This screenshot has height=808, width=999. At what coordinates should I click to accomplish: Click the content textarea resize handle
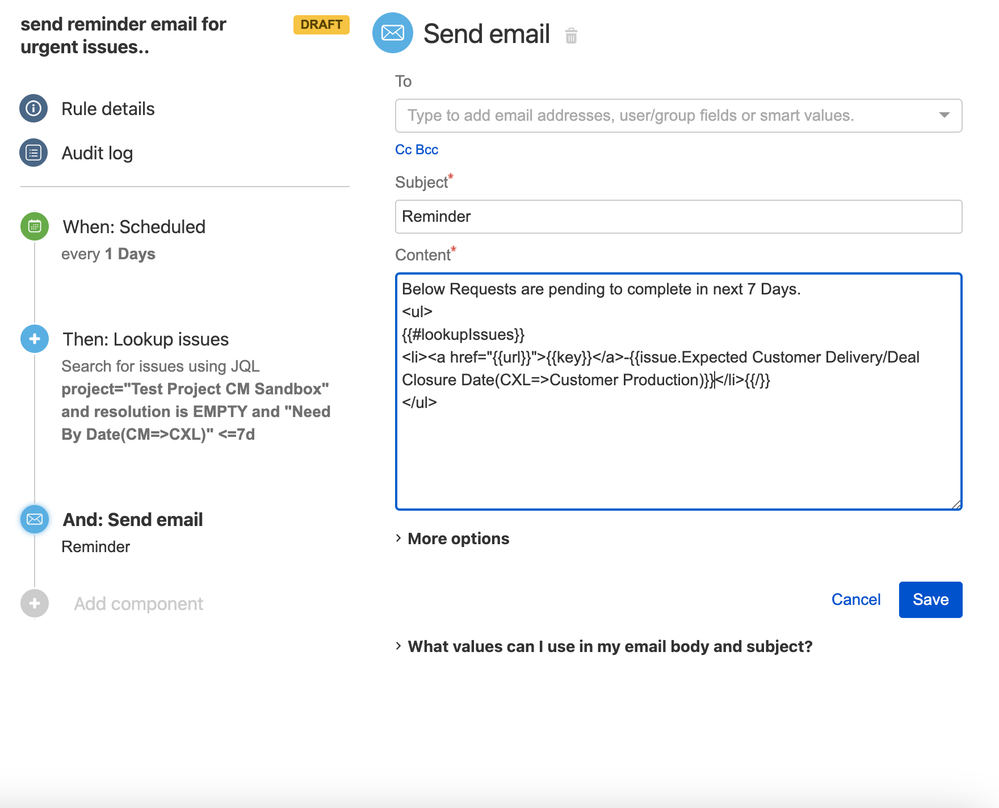[956, 504]
